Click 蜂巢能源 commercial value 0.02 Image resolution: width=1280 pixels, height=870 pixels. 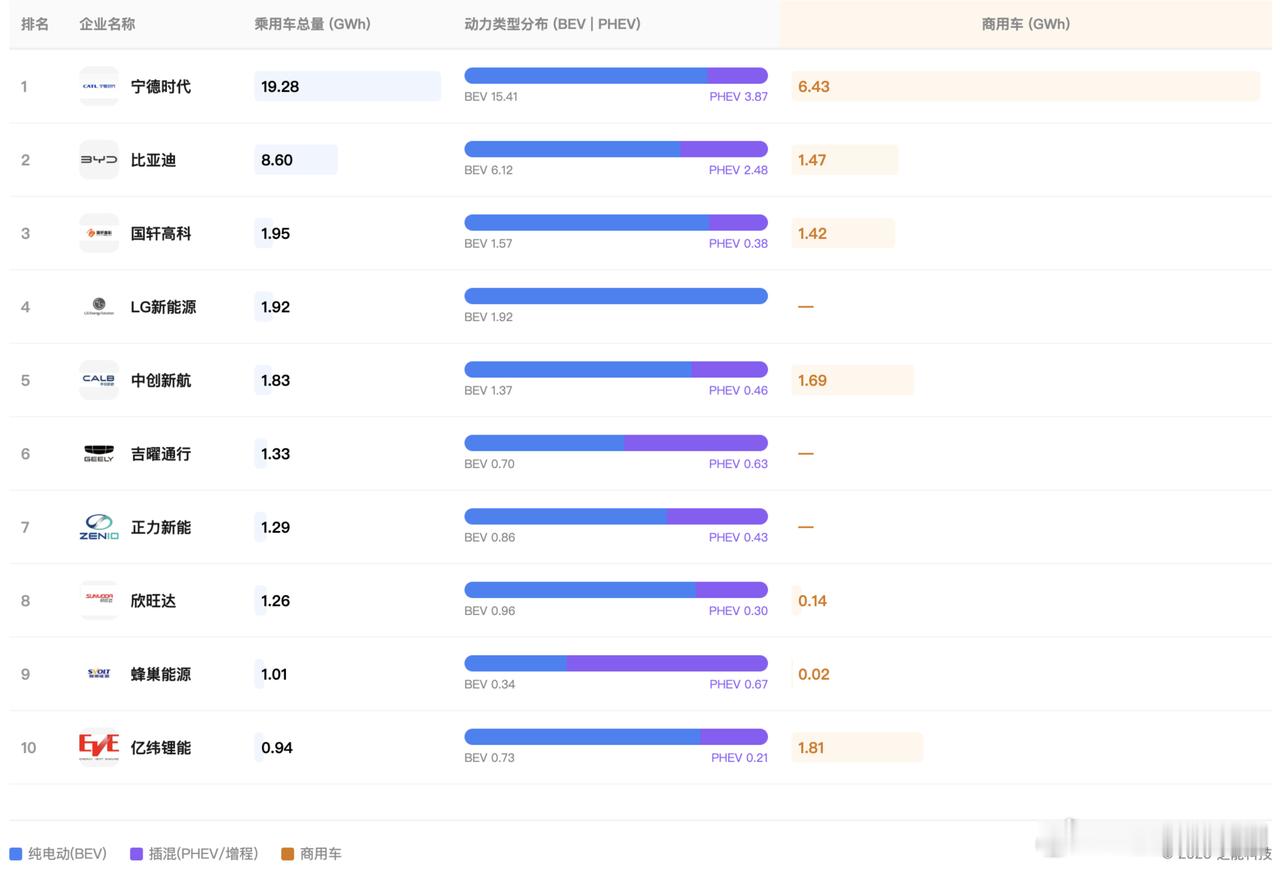point(814,674)
